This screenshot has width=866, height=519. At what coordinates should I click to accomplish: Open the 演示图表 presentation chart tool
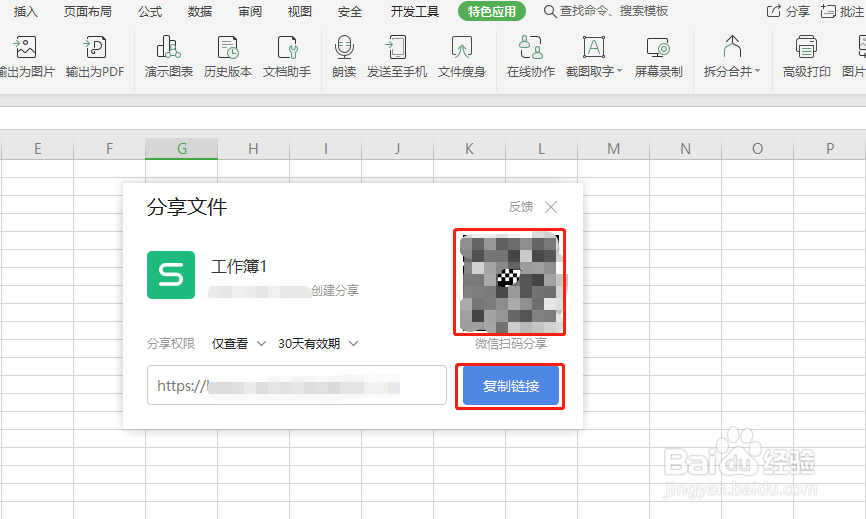click(168, 56)
